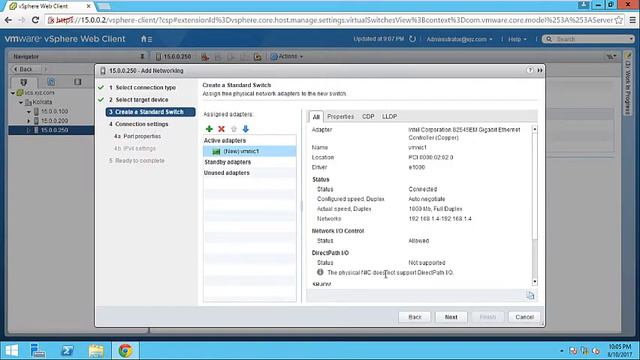Viewport: 640px width, 360px height.
Task: Switch to the Properties tab
Action: point(340,116)
